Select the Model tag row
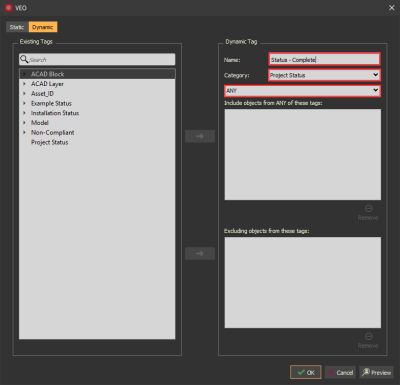 [97, 123]
